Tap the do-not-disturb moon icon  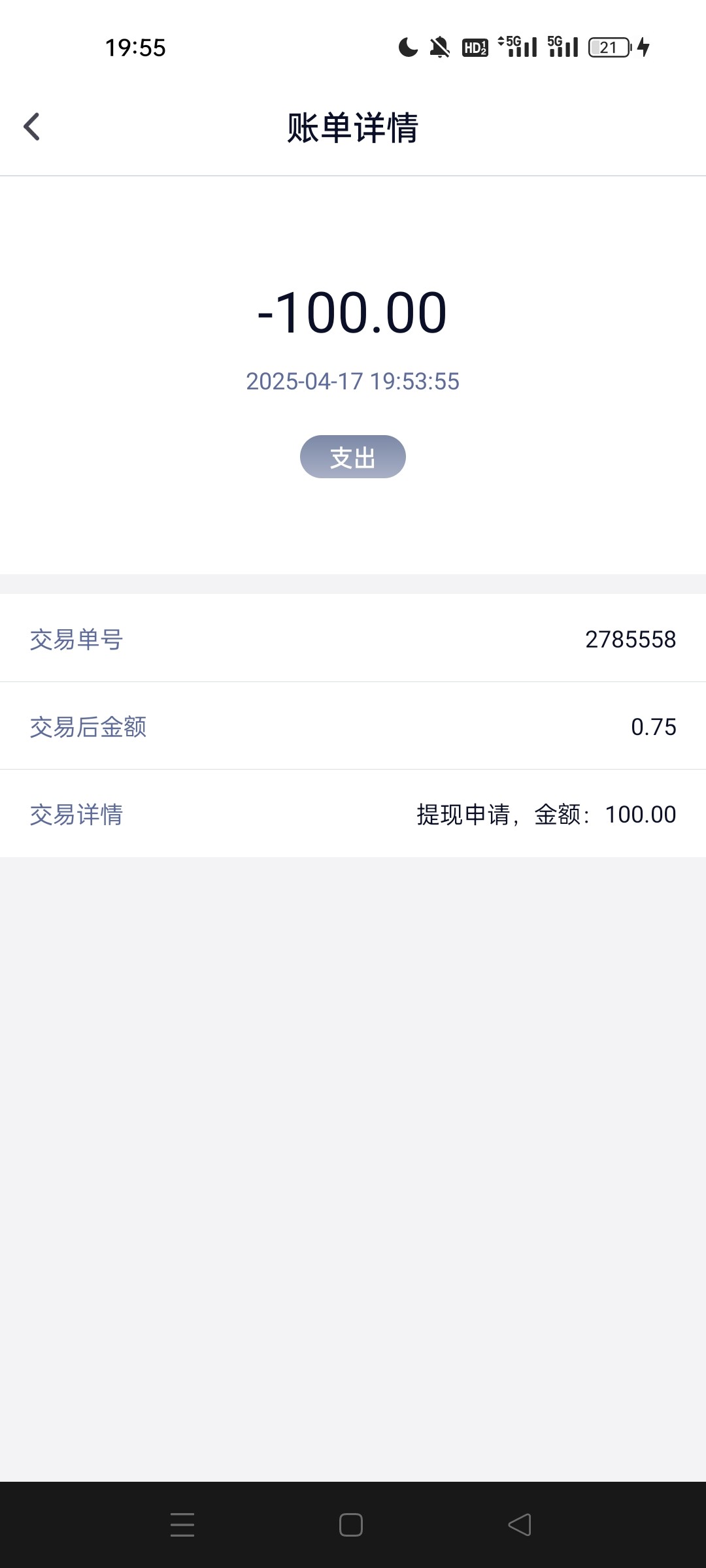coord(408,47)
